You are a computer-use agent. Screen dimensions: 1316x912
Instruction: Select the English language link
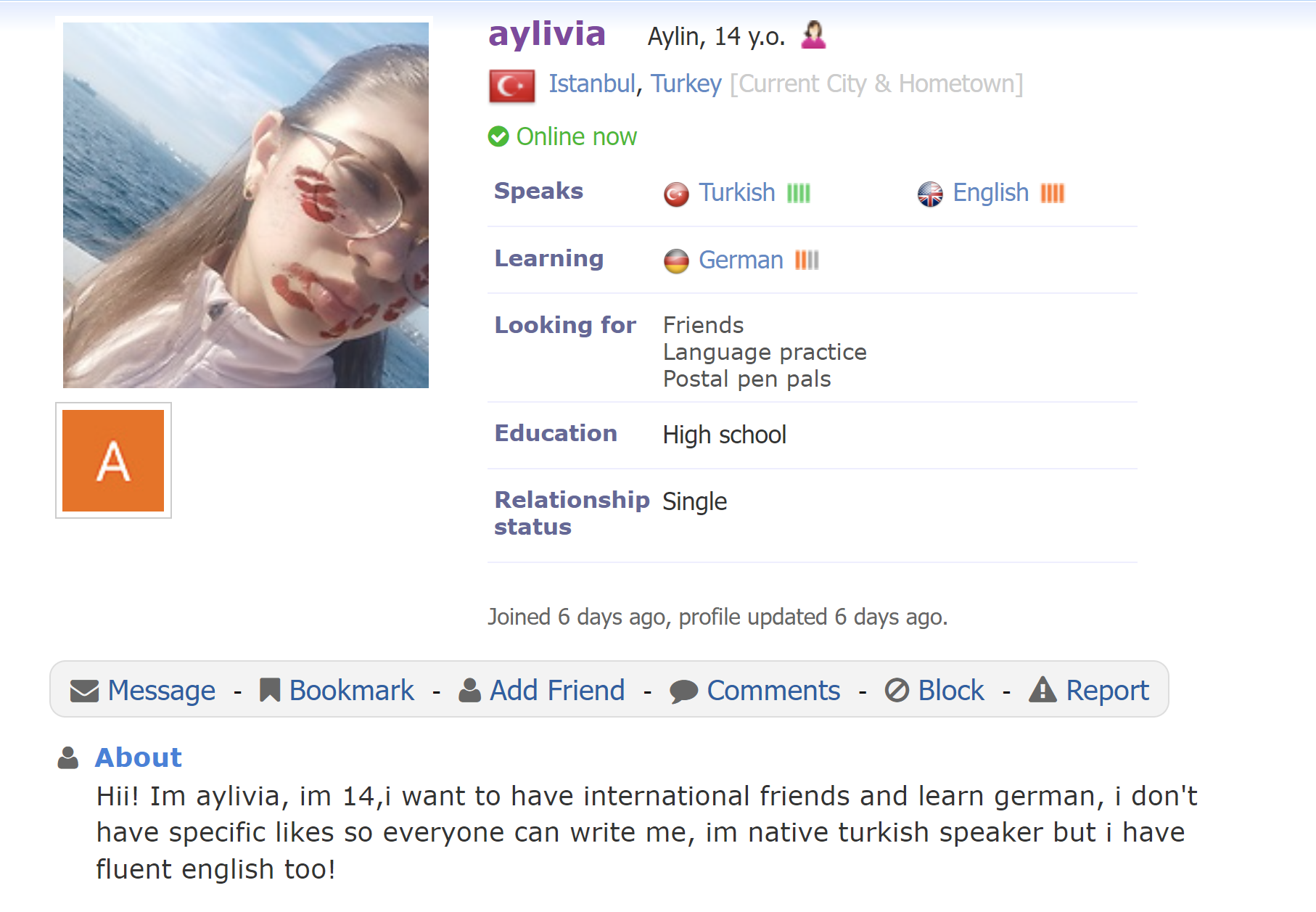tap(990, 193)
